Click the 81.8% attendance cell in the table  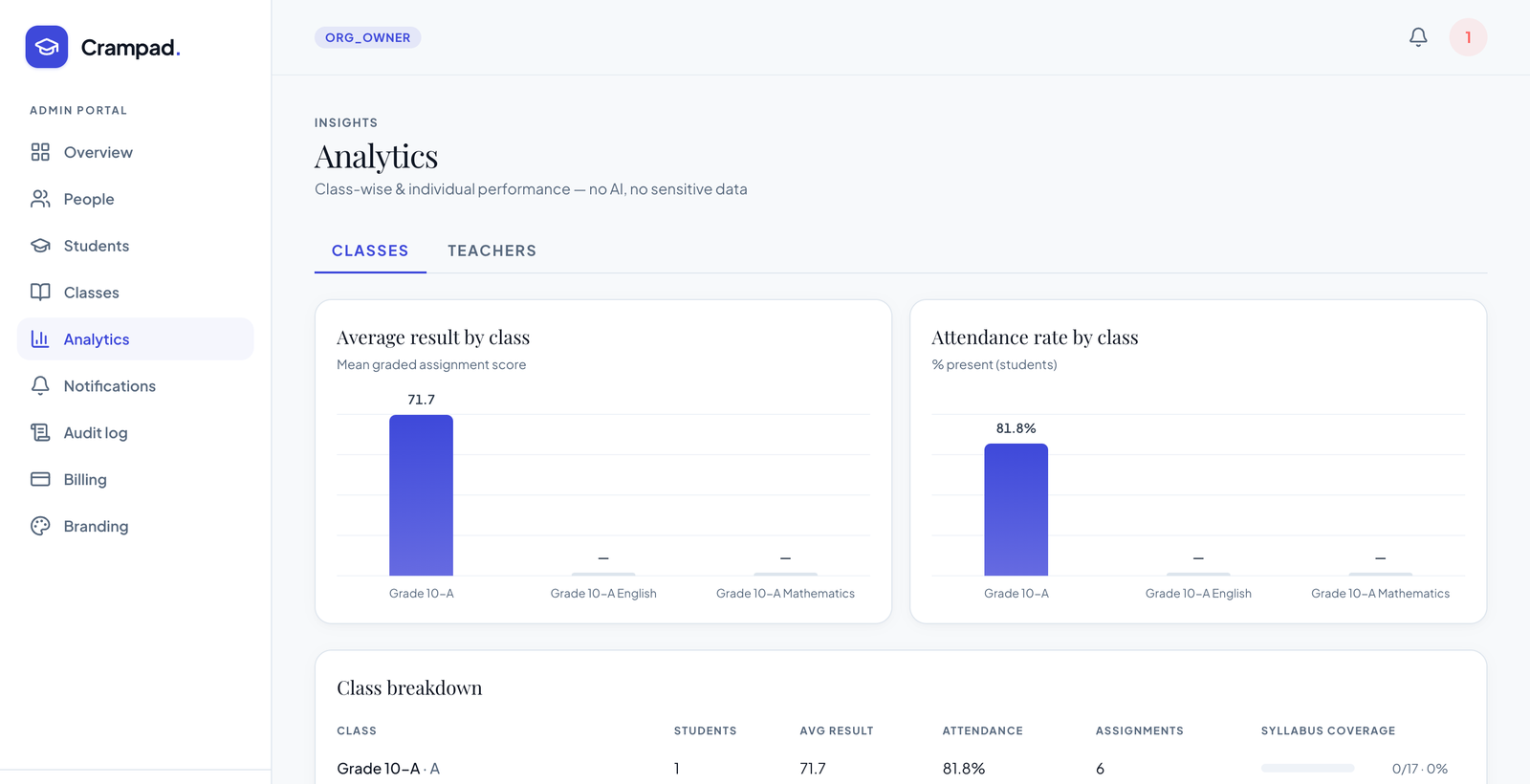964,769
